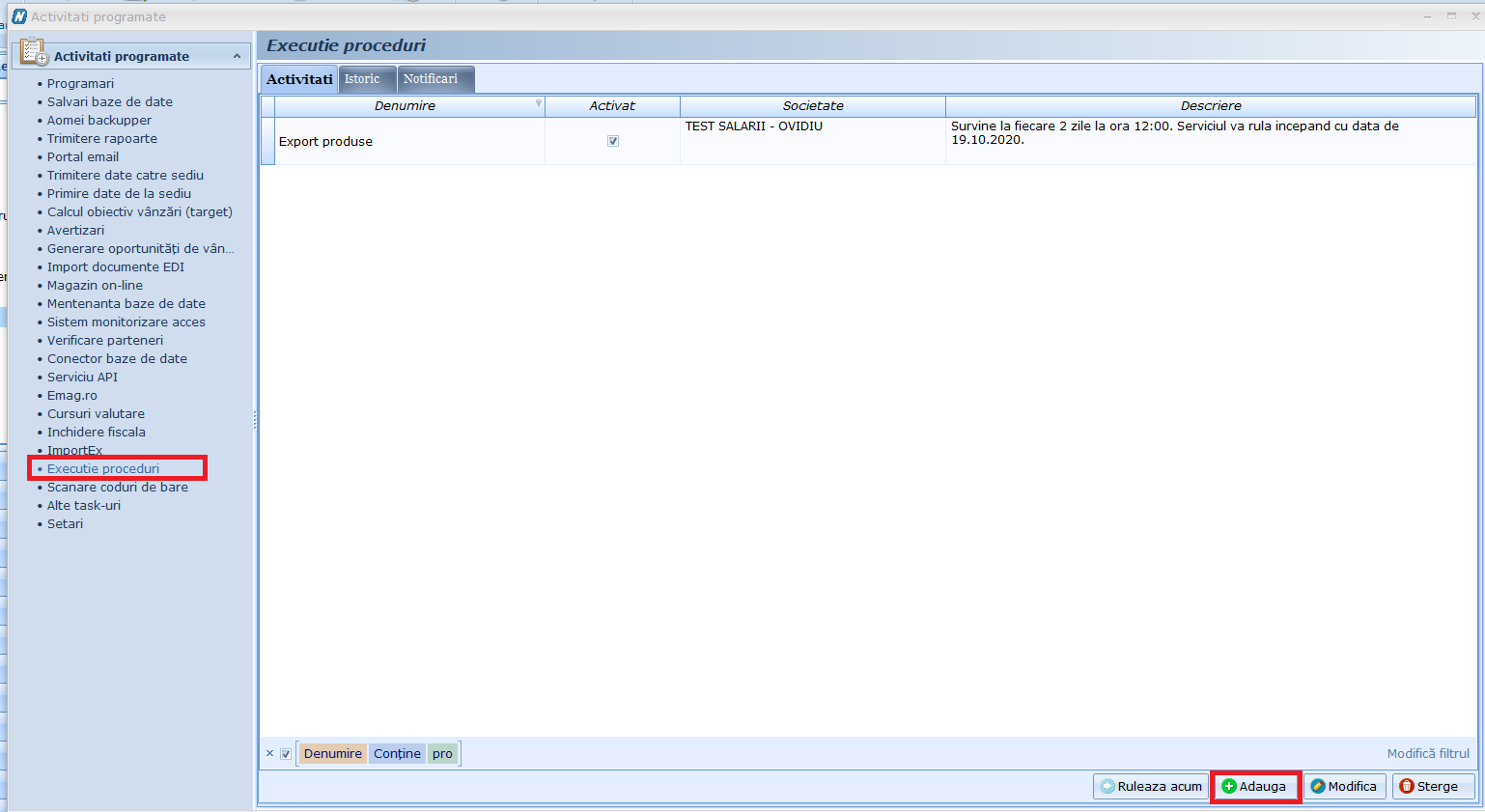1485x812 pixels.
Task: Click the filter icon in Denumire column header
Action: tap(539, 103)
